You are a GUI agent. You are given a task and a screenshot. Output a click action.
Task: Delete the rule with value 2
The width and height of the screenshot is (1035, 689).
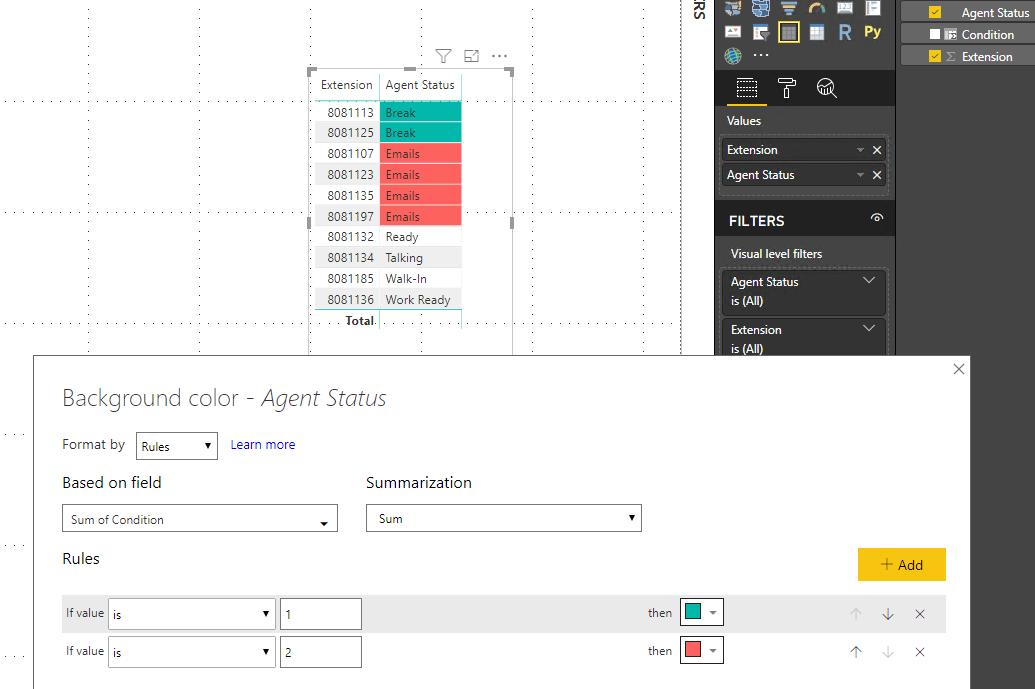[x=919, y=652]
